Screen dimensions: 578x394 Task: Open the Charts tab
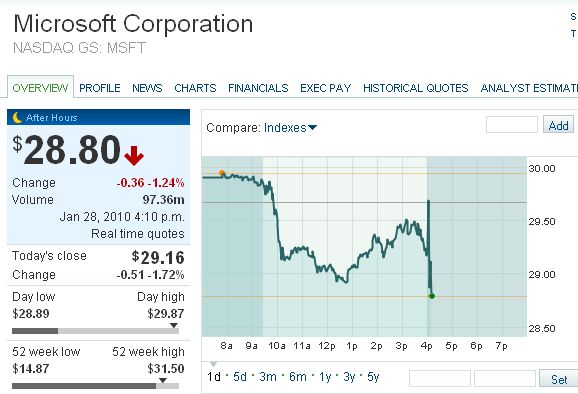tap(195, 88)
